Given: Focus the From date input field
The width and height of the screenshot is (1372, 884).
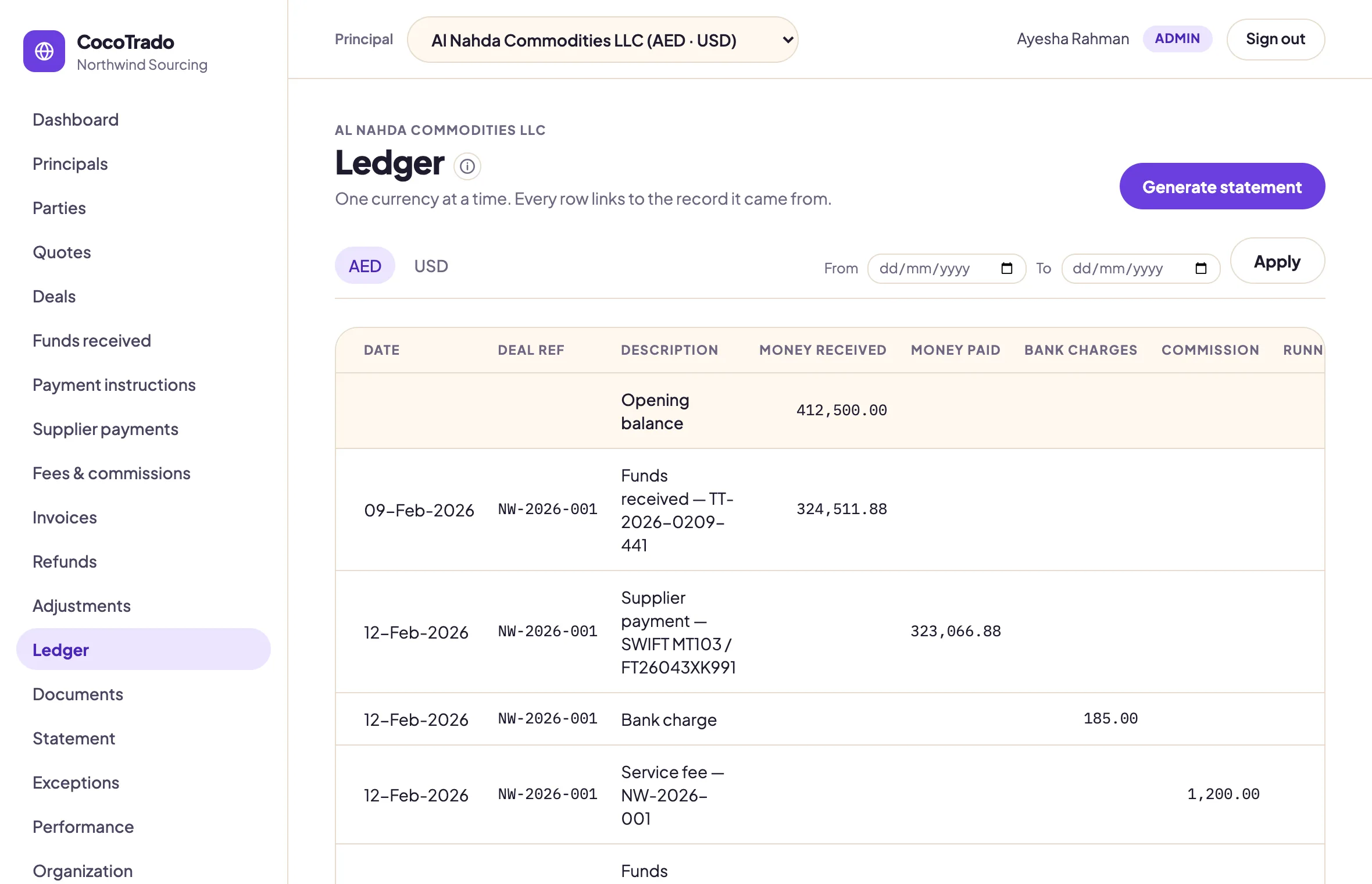Looking at the screenshot, I should [946, 268].
